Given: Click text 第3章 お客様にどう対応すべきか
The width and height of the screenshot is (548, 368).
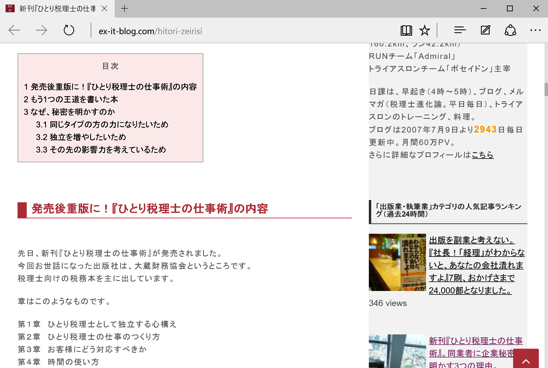Looking at the screenshot, I should pos(82,349).
